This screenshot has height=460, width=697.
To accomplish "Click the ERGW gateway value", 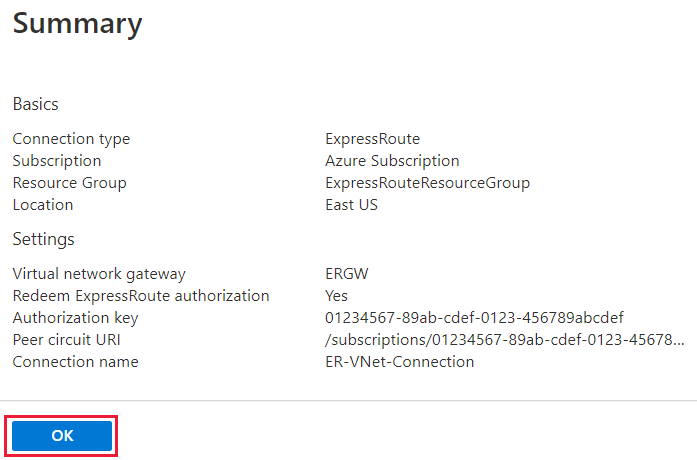I will tap(347, 274).
